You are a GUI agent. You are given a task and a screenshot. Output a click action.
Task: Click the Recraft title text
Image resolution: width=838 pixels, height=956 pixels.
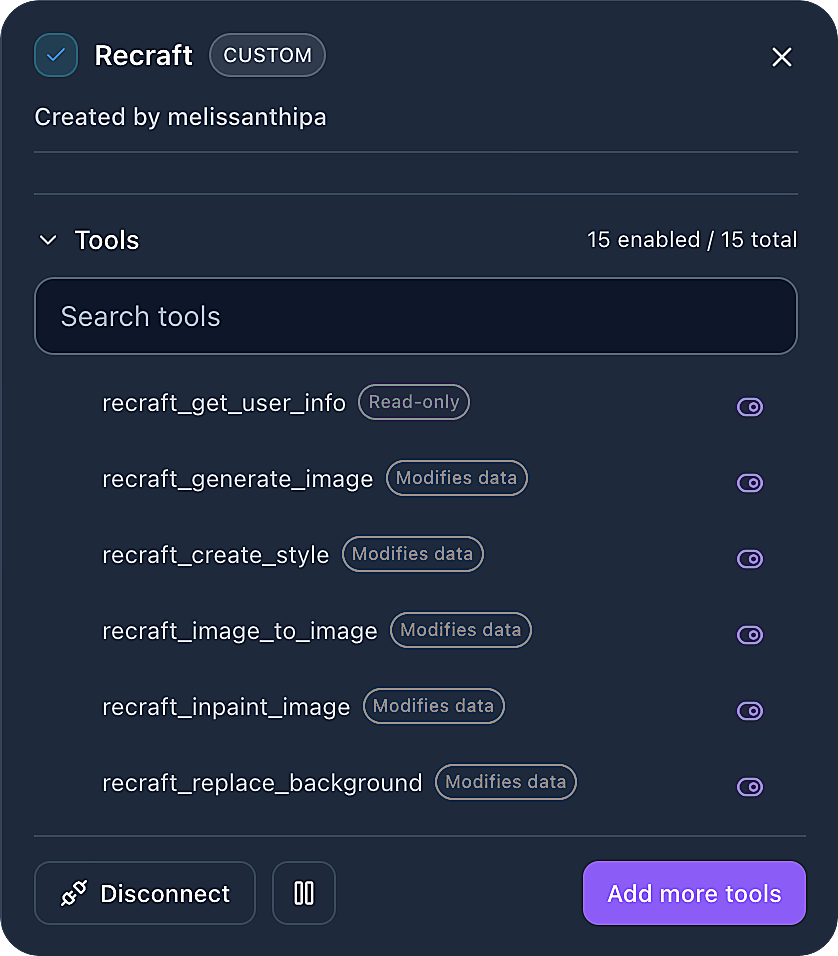[144, 55]
